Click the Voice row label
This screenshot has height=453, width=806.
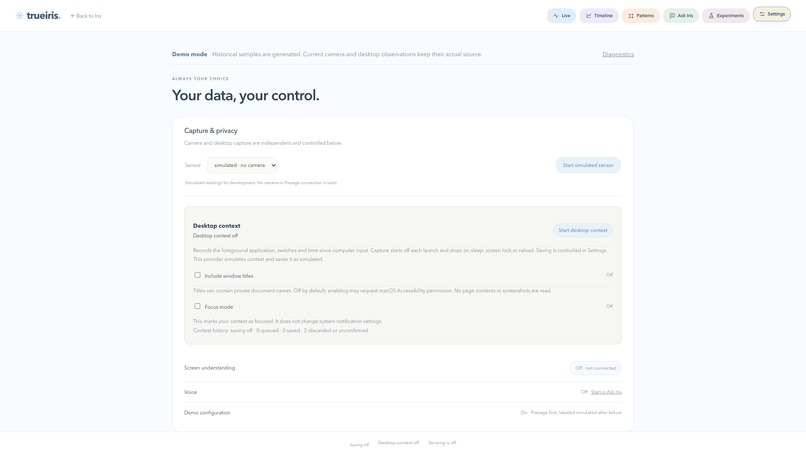pyautogui.click(x=190, y=392)
